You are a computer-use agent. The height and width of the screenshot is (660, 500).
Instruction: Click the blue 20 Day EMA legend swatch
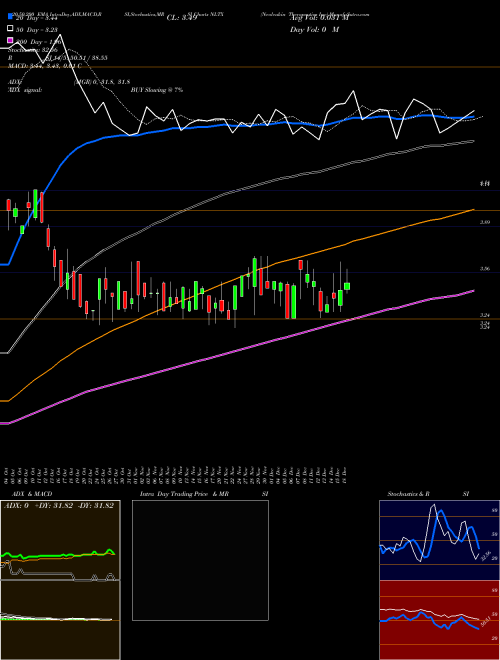tap(11, 17)
